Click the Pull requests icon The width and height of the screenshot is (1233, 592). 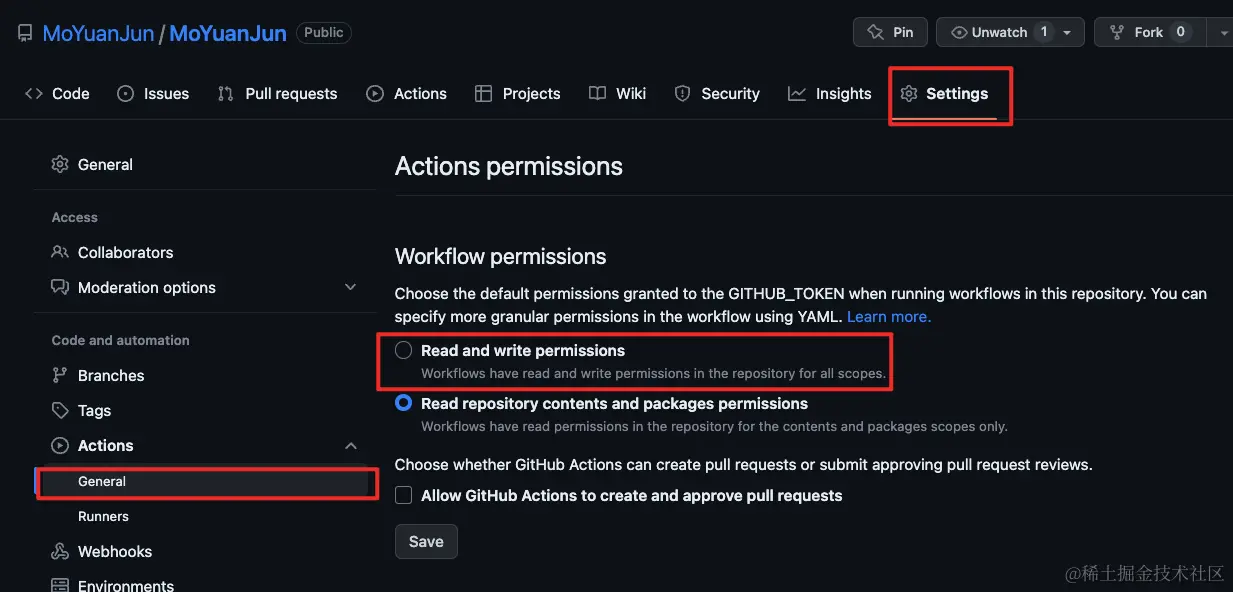(x=226, y=94)
